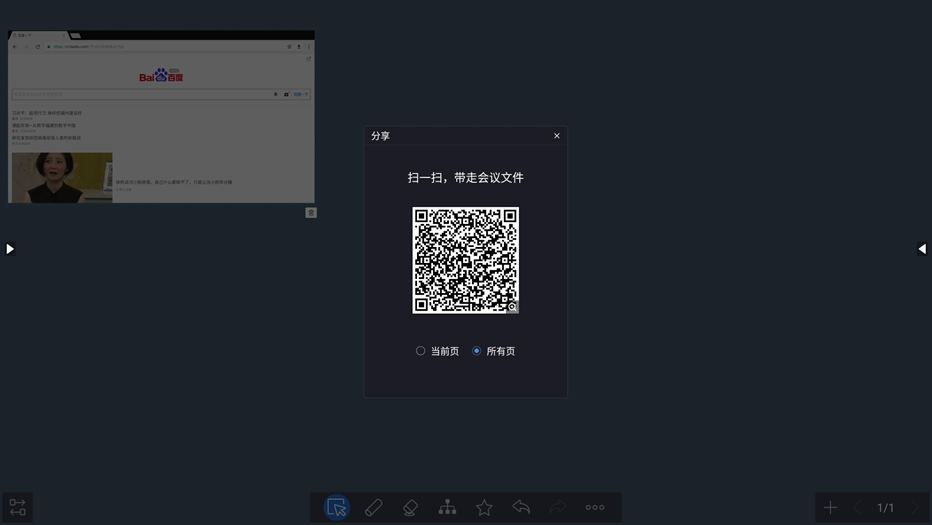Expand the left side panel arrow
This screenshot has height=525, width=932.
point(10,249)
